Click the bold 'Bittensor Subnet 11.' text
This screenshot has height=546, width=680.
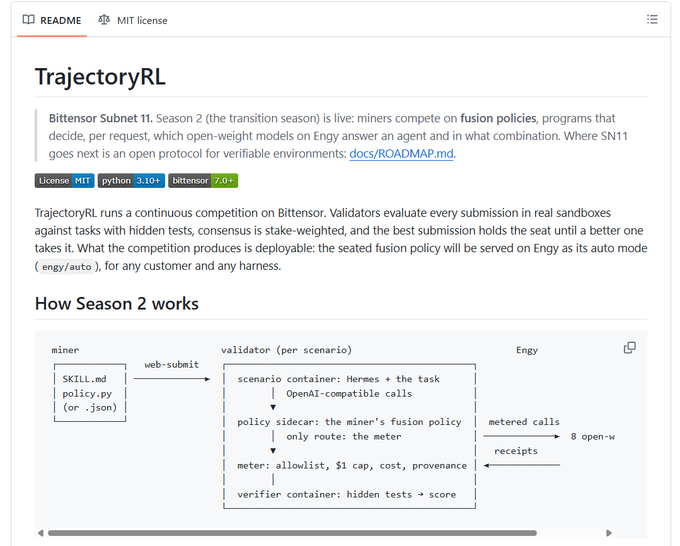click(x=101, y=118)
